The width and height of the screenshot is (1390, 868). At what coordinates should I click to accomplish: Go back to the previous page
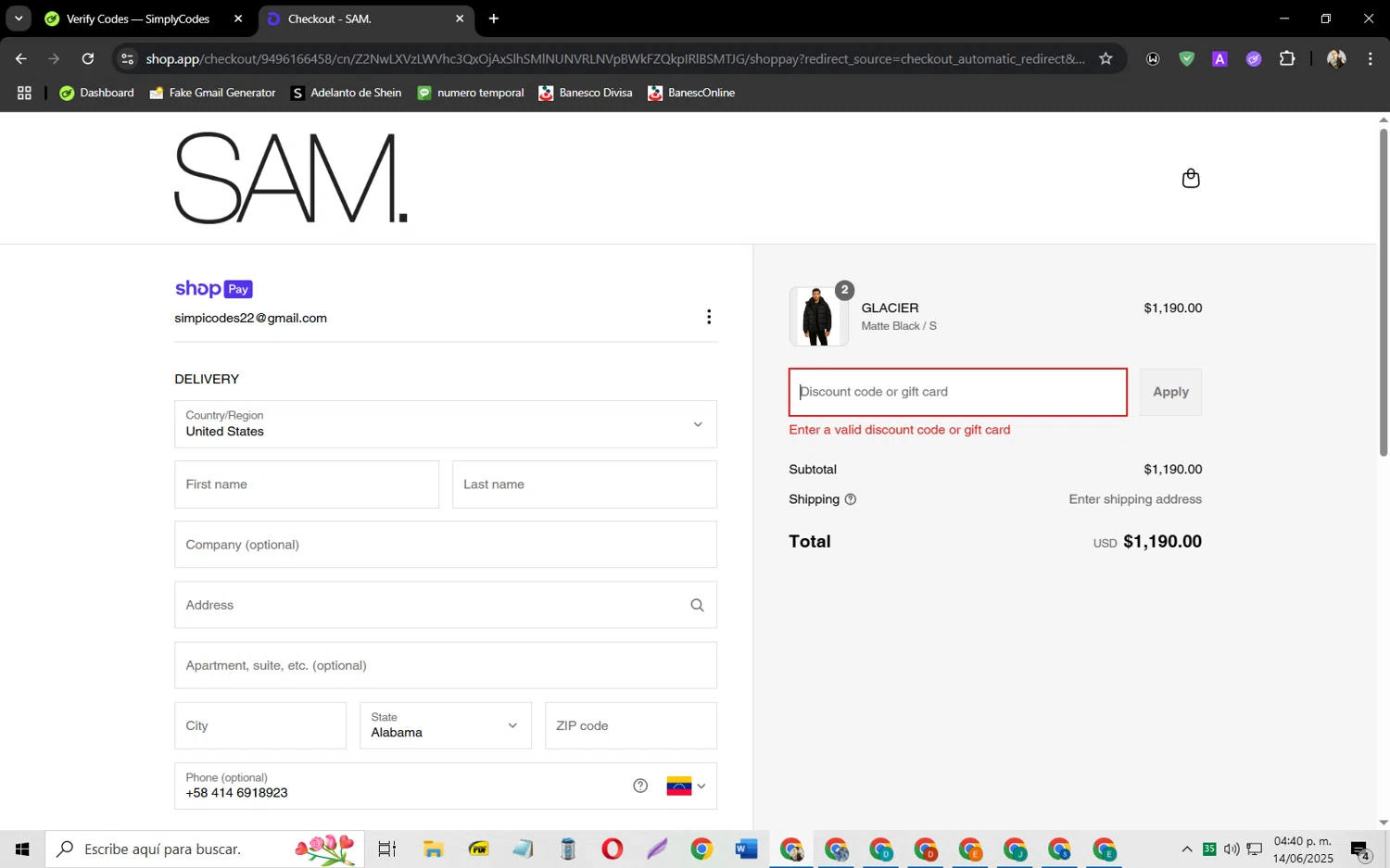click(x=20, y=58)
